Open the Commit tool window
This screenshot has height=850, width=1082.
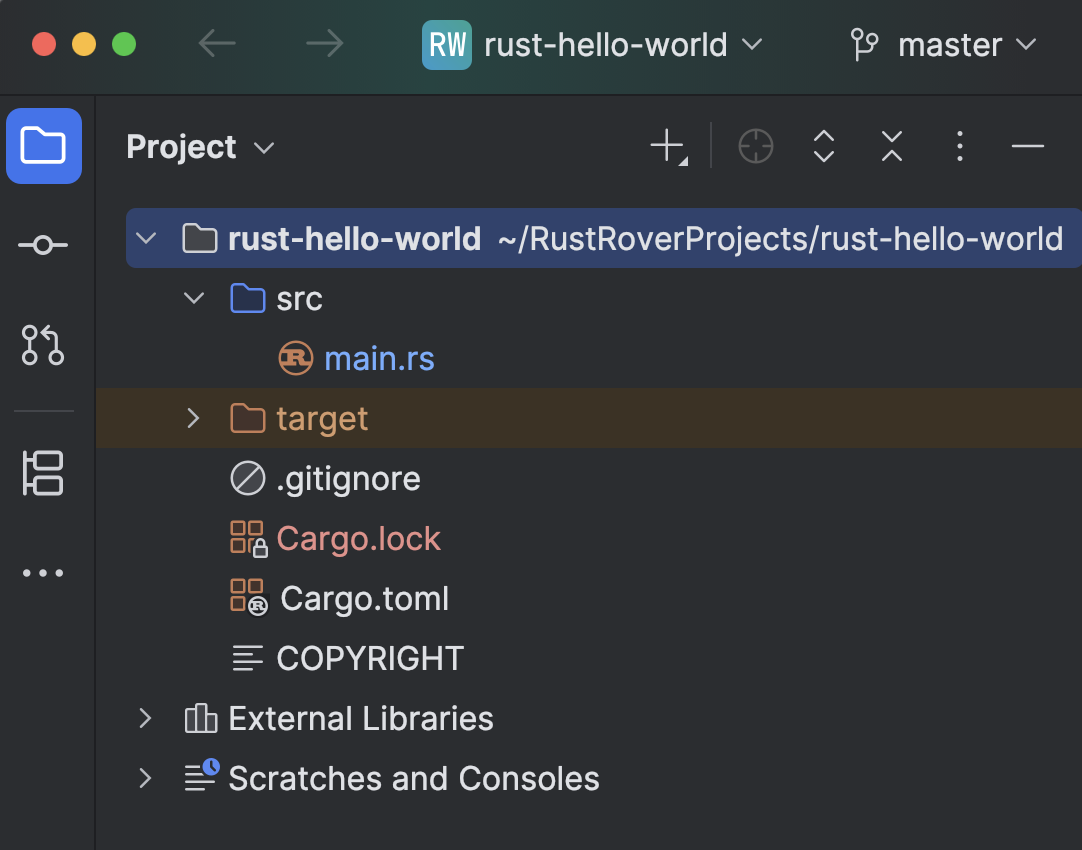pyautogui.click(x=44, y=244)
